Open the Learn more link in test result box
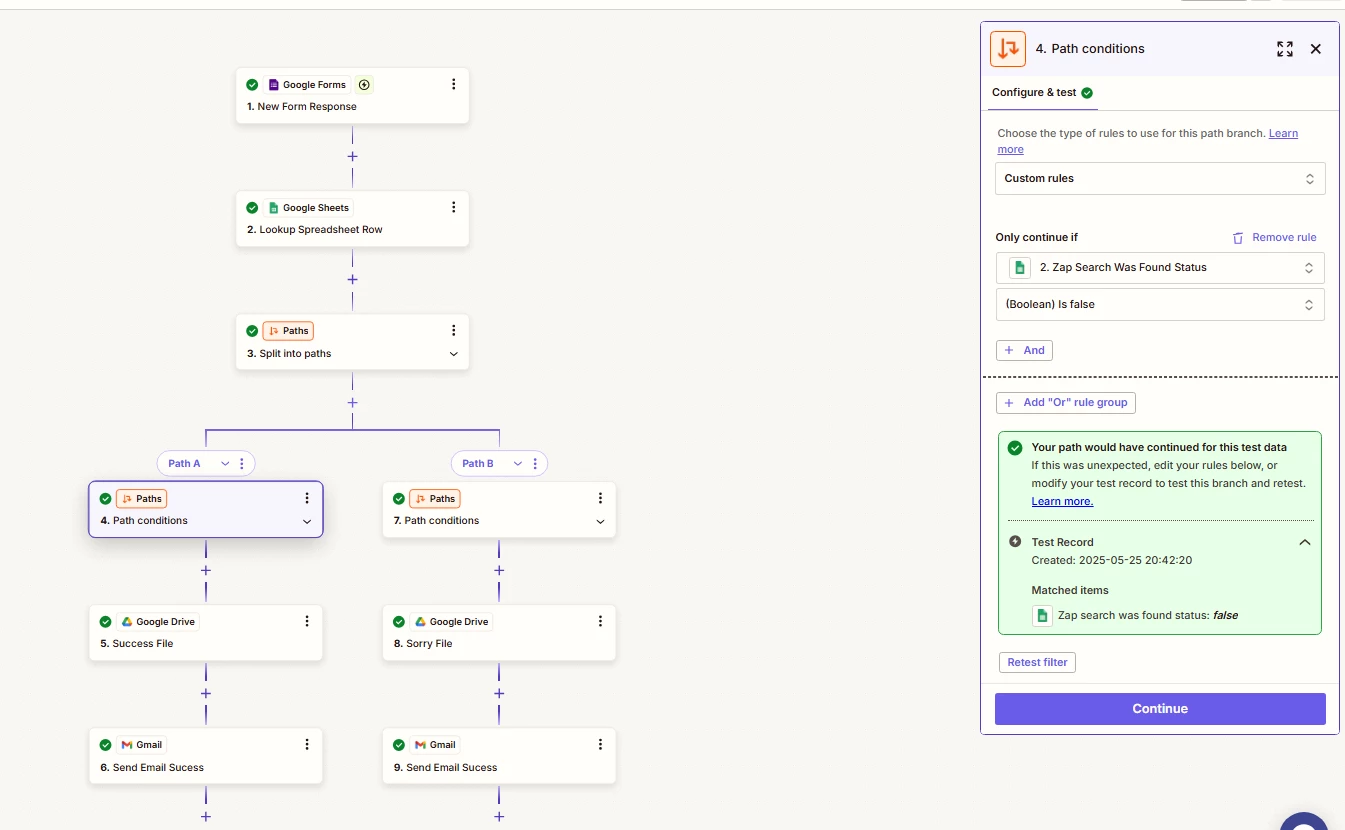The height and width of the screenshot is (830, 1345). click(1062, 501)
